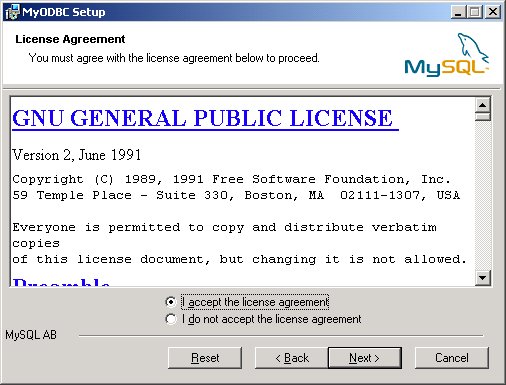This screenshot has width=506, height=385.
Task: Click the license scrollbar up arrow
Action: pos(483,106)
